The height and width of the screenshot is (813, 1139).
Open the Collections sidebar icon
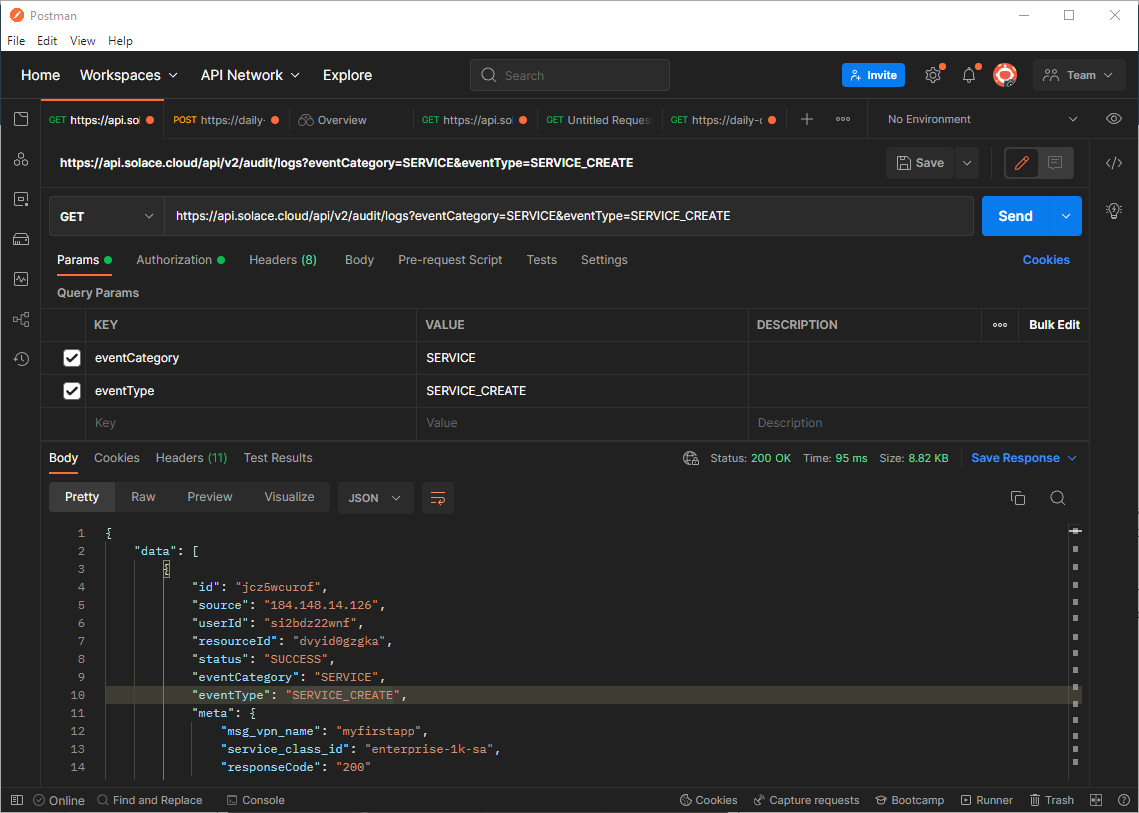pyautogui.click(x=21, y=119)
